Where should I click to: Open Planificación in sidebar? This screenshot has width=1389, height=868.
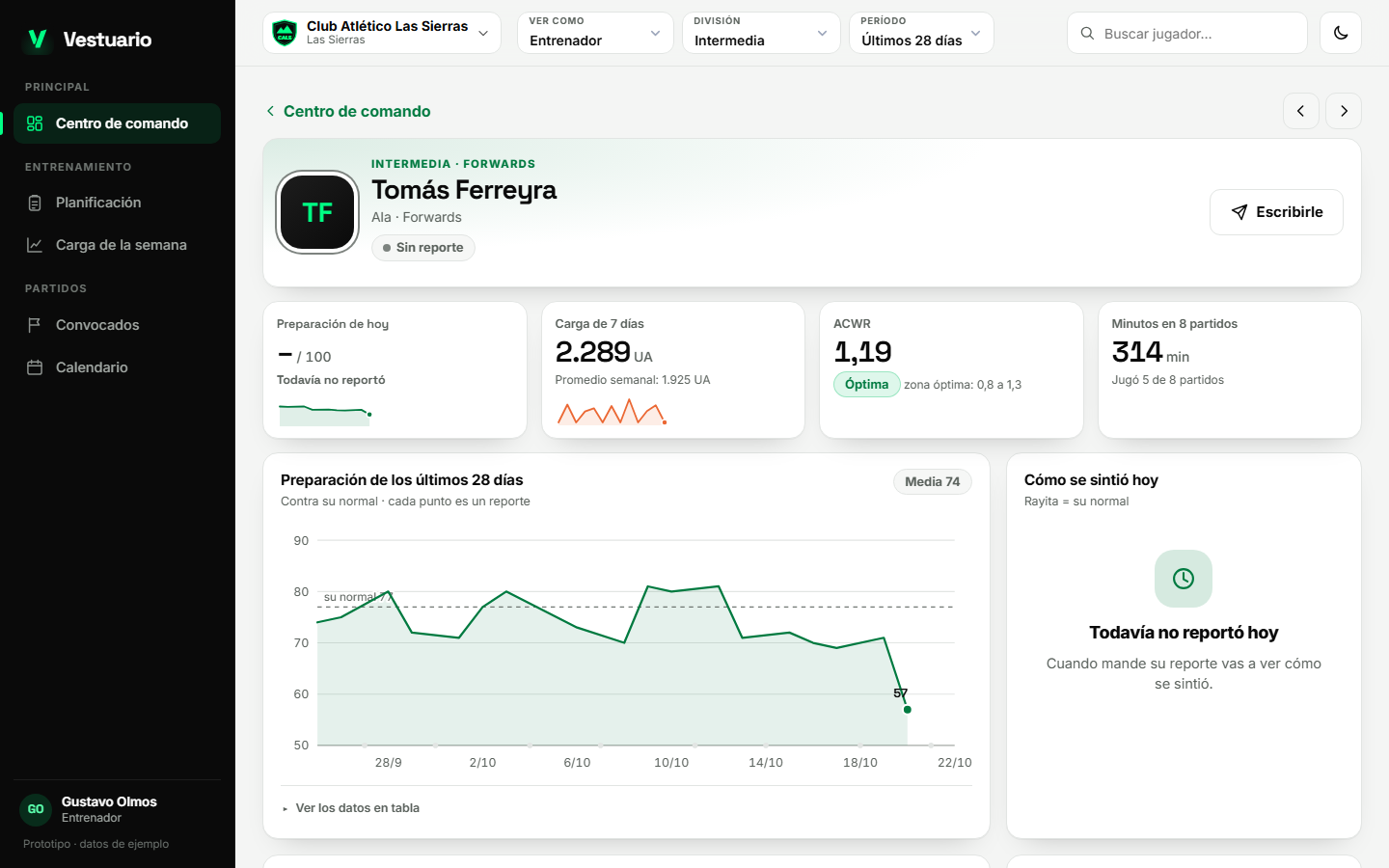click(117, 203)
